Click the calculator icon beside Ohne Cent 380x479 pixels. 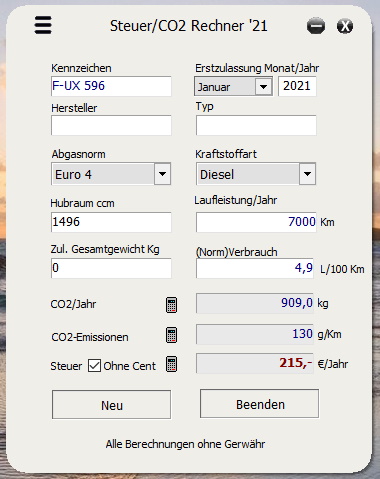tap(171, 364)
